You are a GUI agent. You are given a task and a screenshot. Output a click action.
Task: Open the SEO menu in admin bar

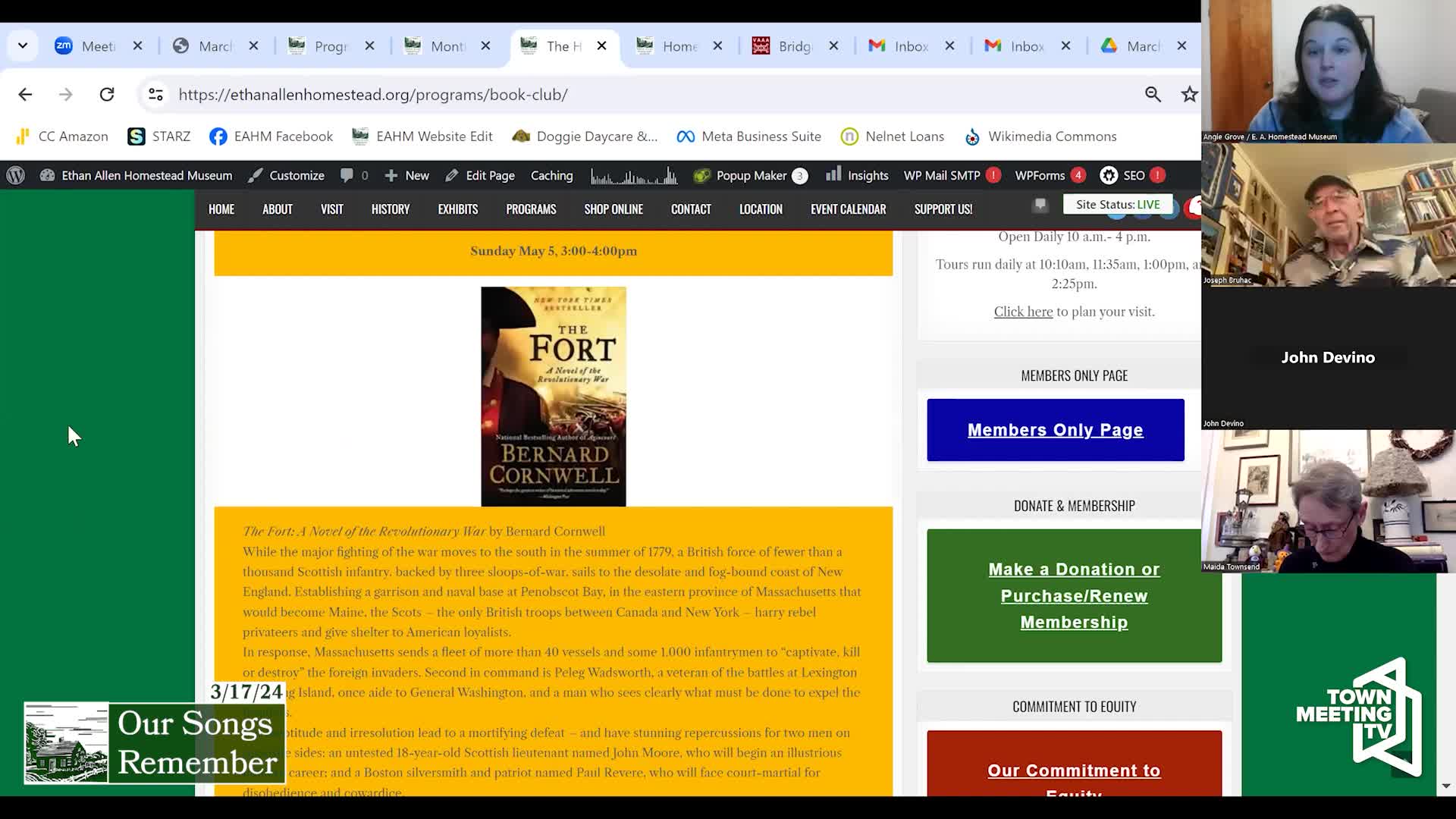(1133, 175)
